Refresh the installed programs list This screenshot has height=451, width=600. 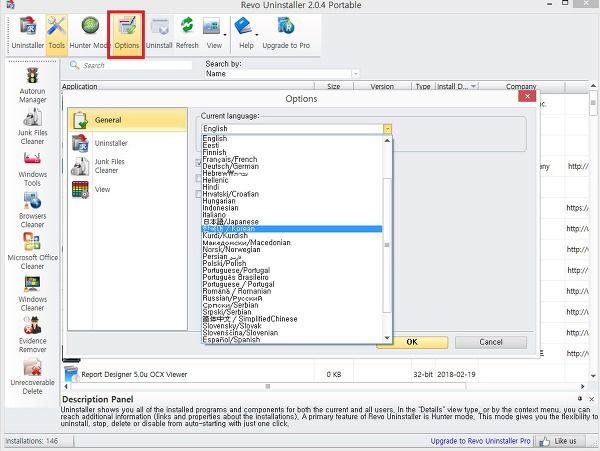point(187,34)
